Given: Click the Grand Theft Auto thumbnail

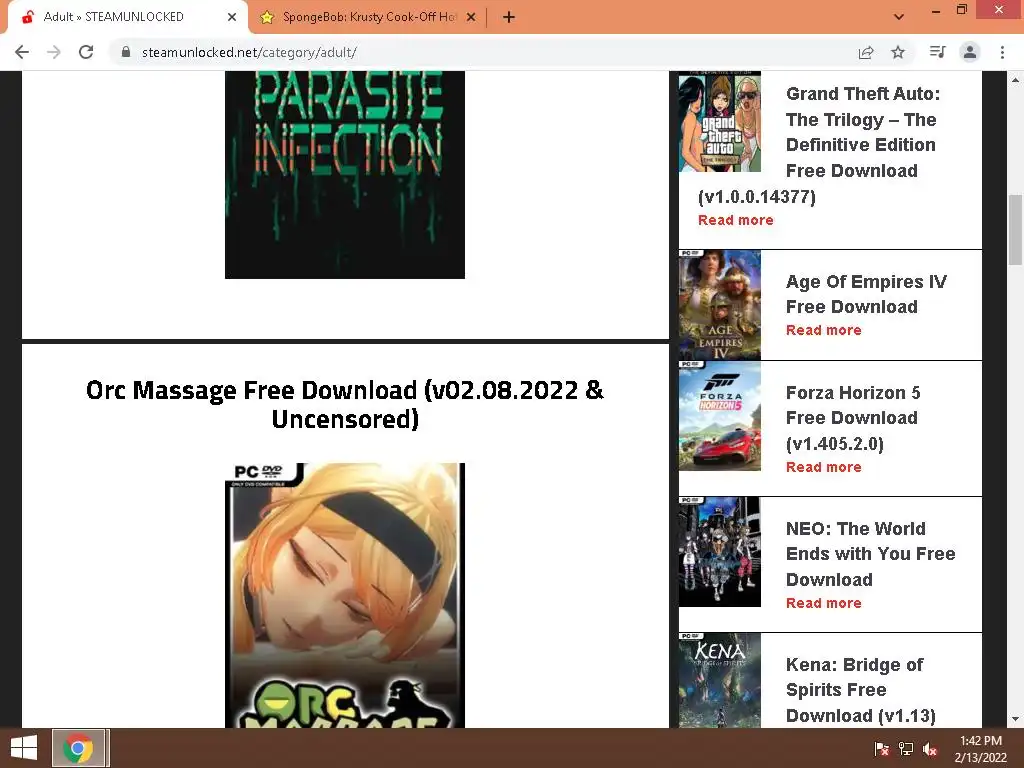Looking at the screenshot, I should [720, 122].
